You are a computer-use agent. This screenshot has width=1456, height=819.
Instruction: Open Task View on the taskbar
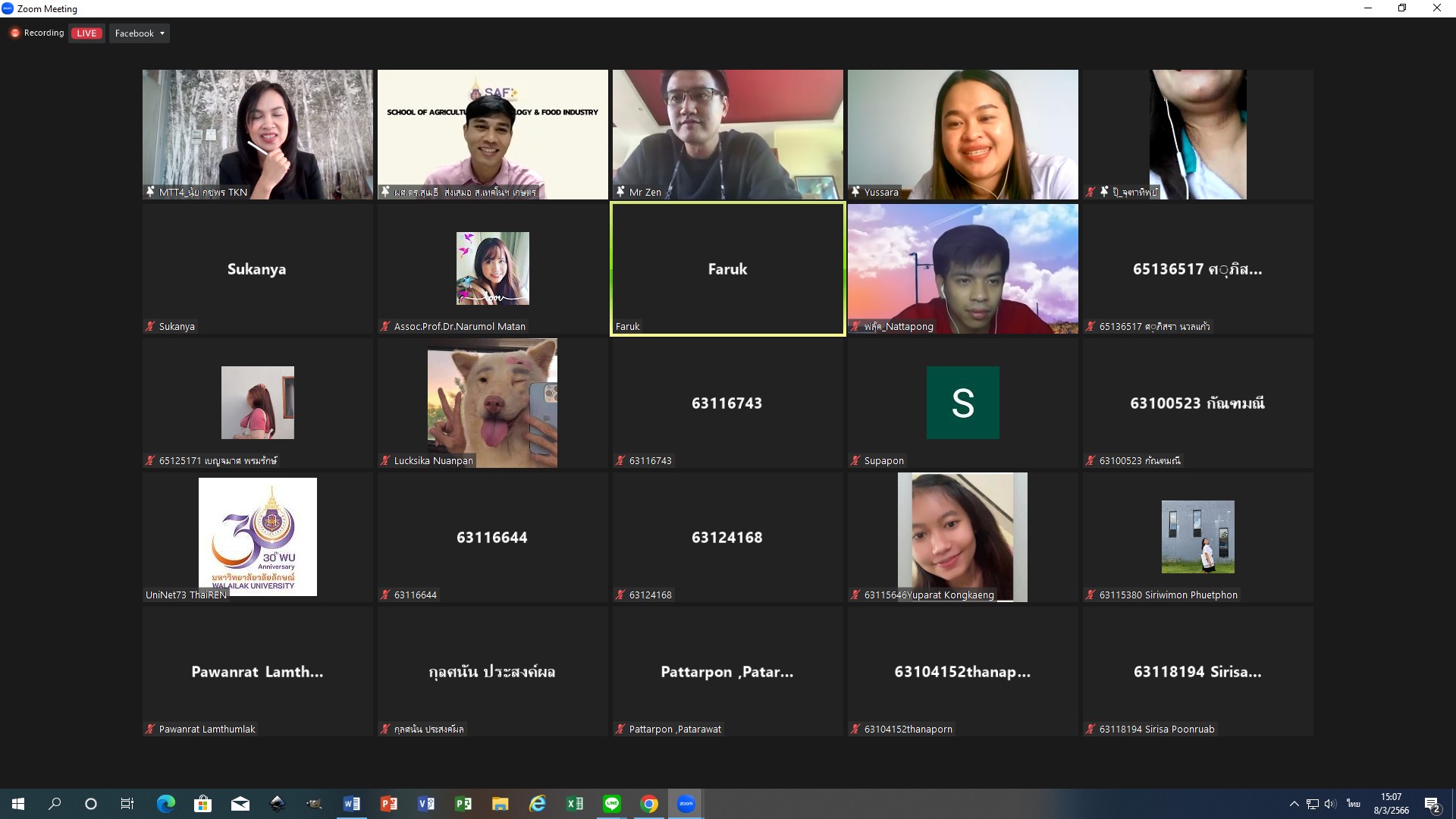coord(127,804)
